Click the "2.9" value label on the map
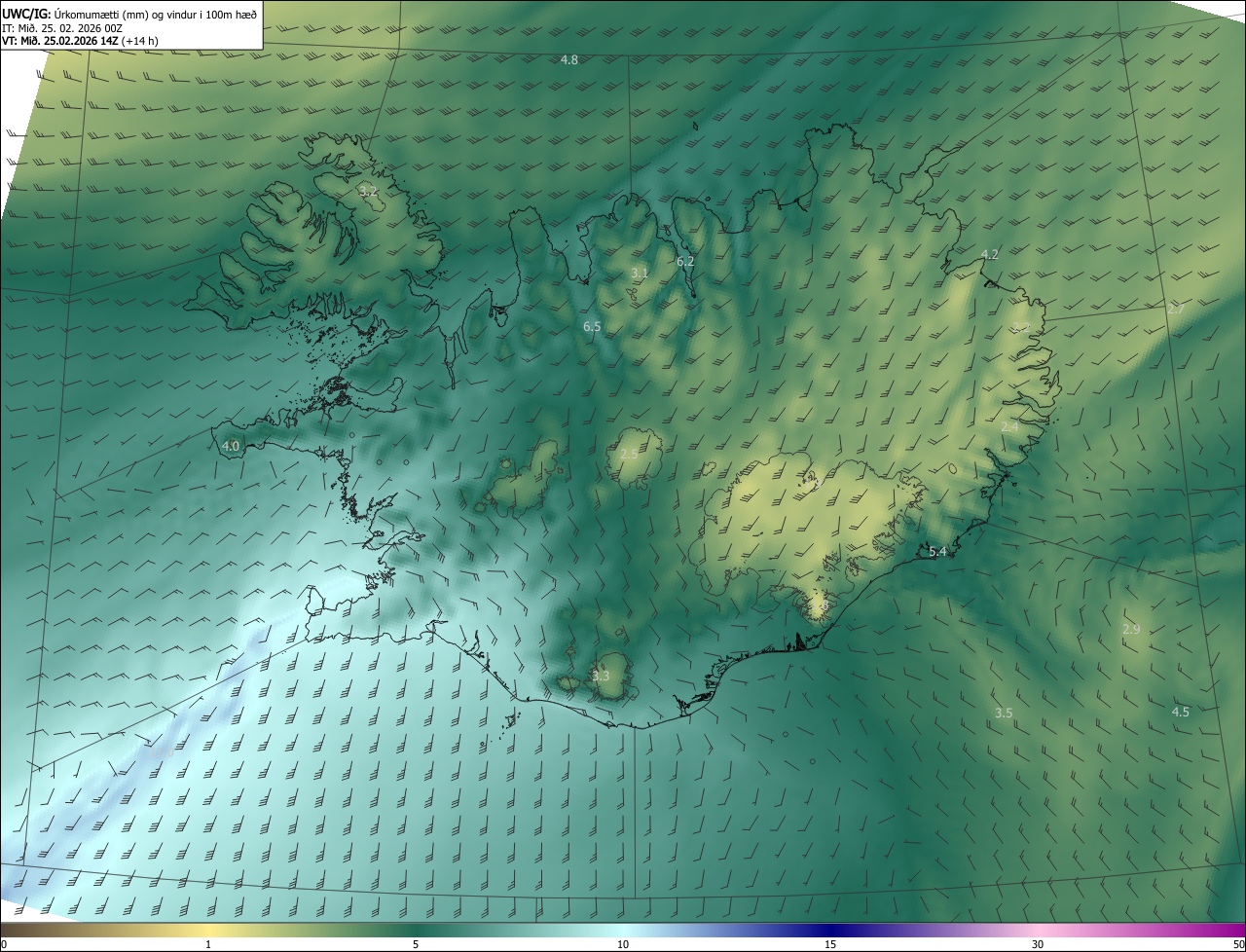The image size is (1246, 952). (1131, 630)
